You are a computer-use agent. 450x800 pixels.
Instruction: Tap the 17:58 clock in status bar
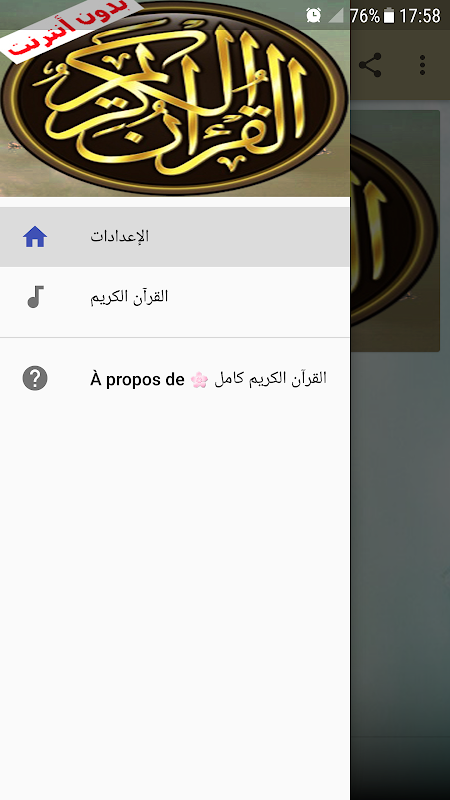click(419, 16)
